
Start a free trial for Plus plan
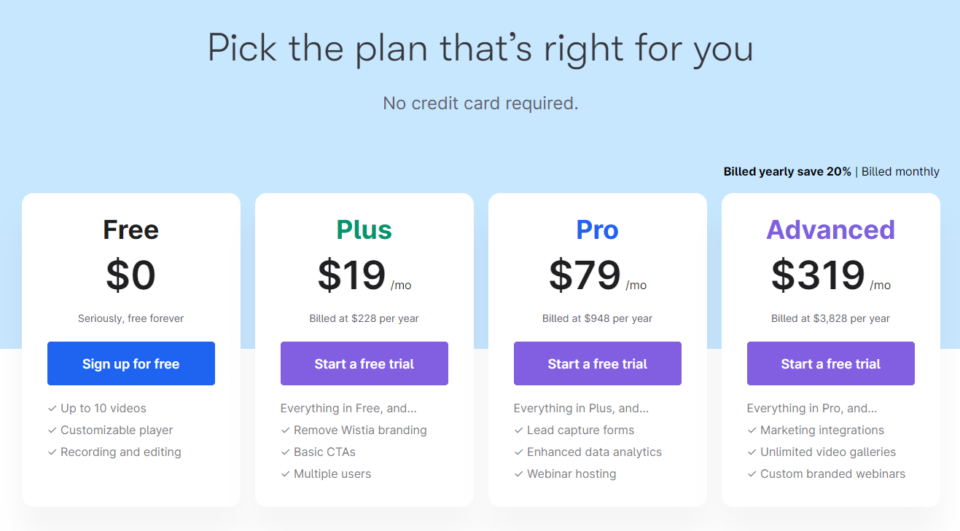(x=364, y=363)
